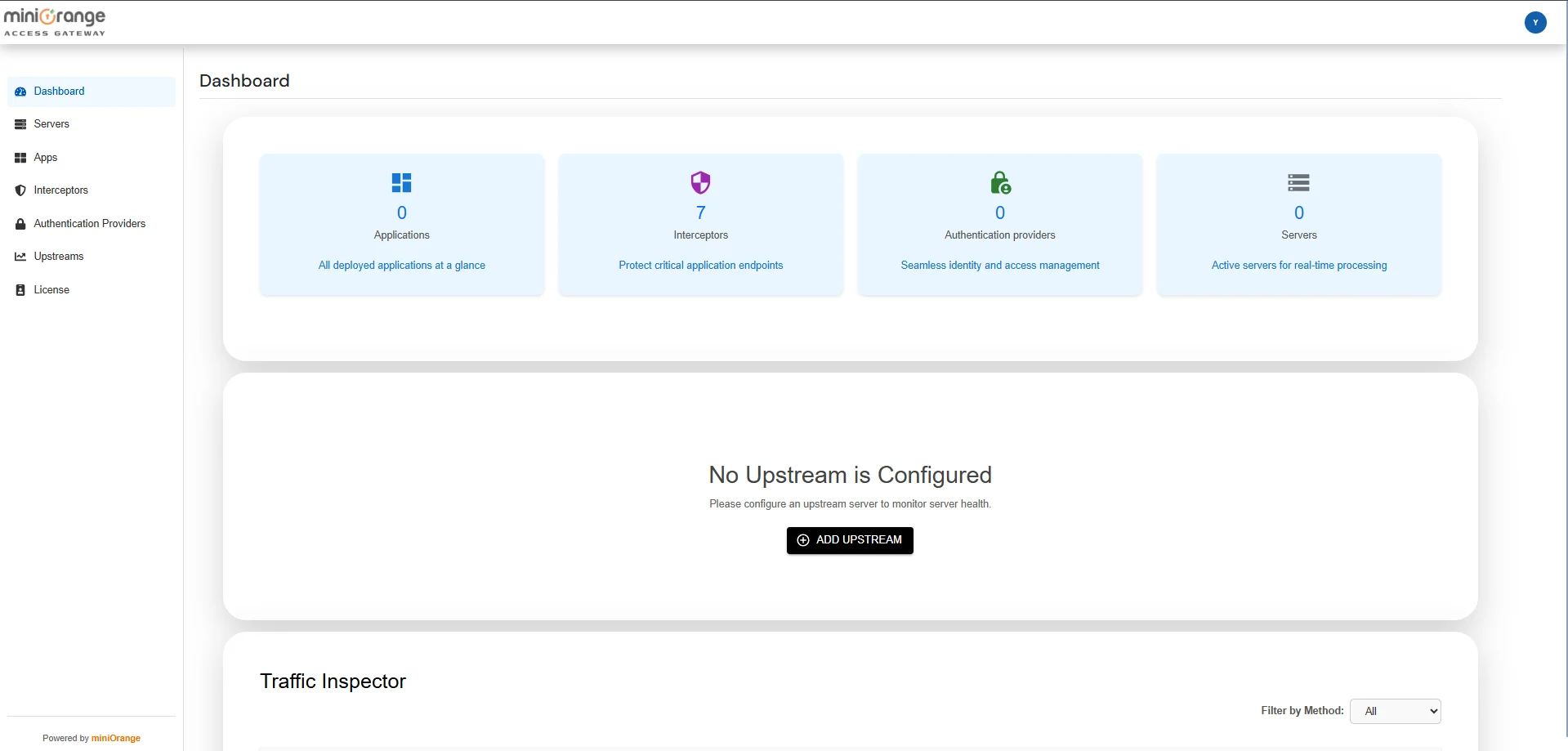Open "Seamless identity and access management"
Viewport: 1568px width, 751px height.
click(999, 265)
